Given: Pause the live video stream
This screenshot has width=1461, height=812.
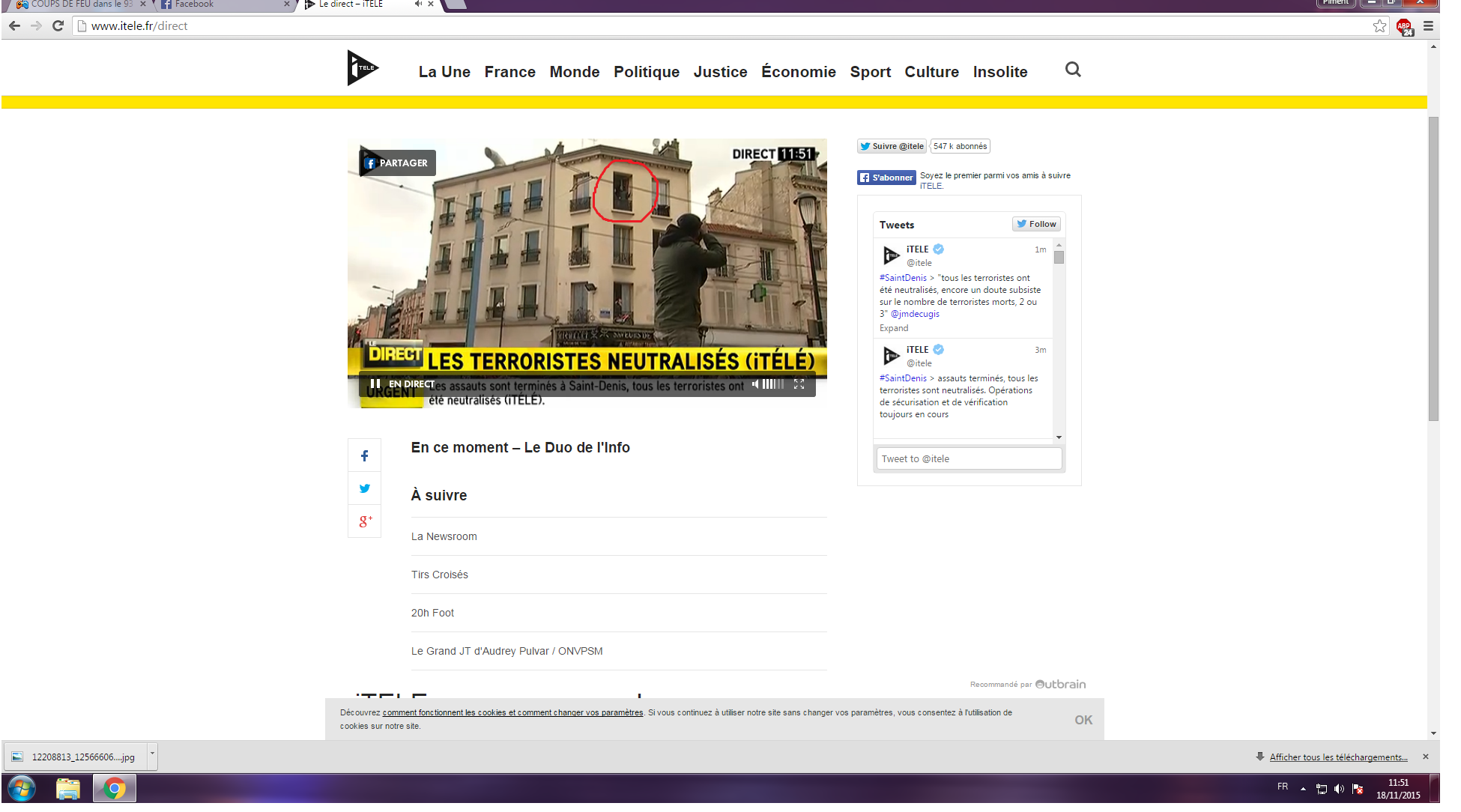Looking at the screenshot, I should [375, 384].
